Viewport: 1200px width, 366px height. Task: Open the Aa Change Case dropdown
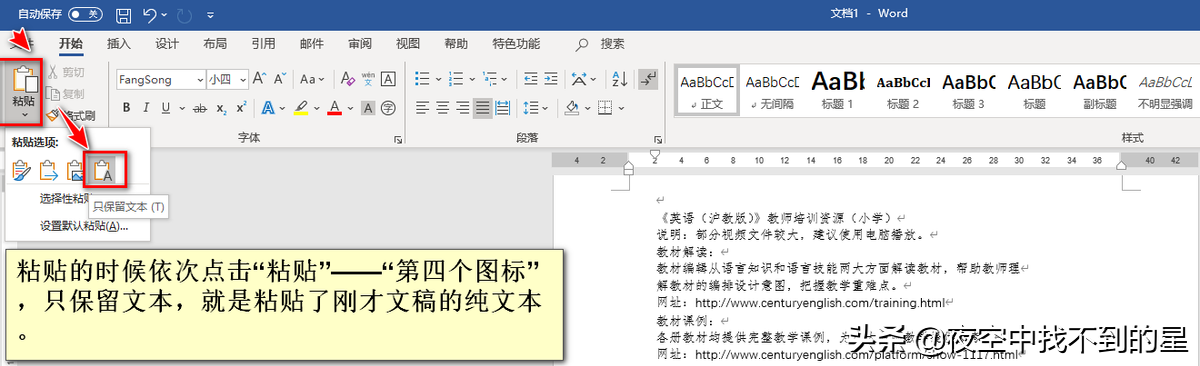tap(313, 79)
